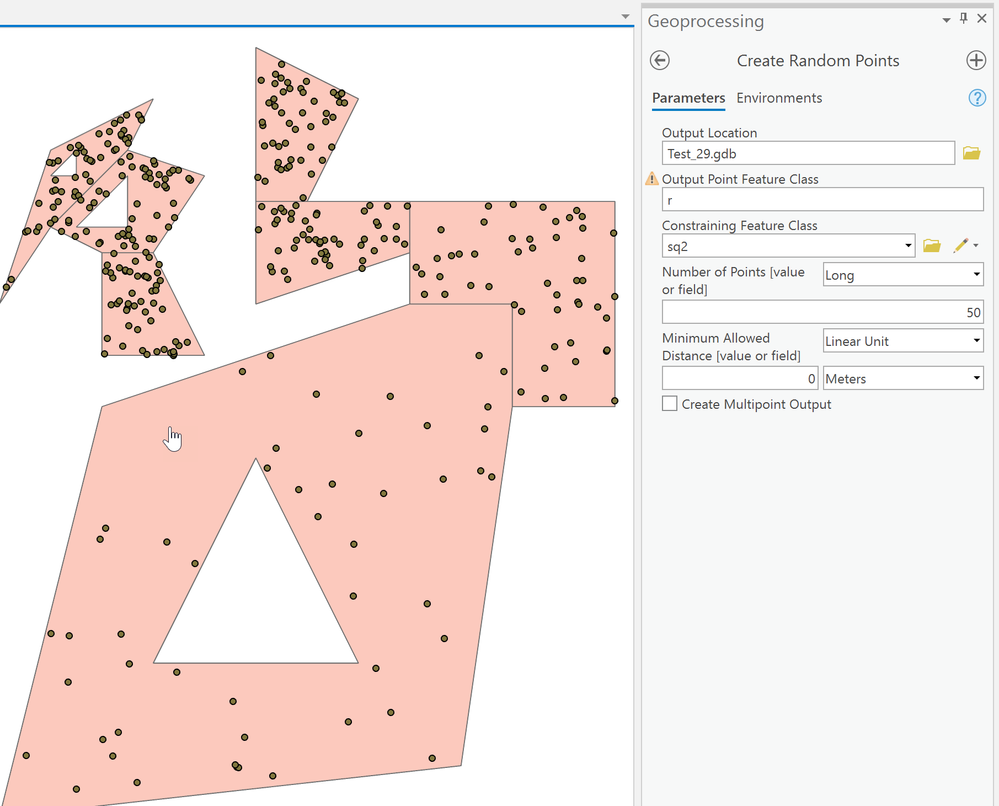Viewport: 999px width, 806px height.
Task: Click the plus icon beside Create Random Points
Action: coord(976,61)
